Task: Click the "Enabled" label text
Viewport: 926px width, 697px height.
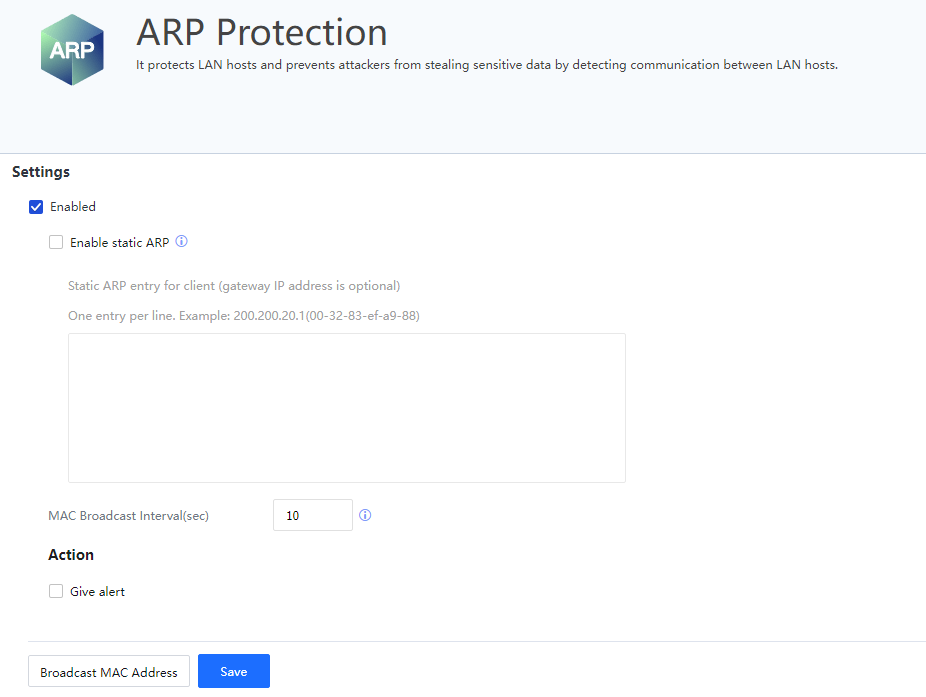Action: pos(73,207)
